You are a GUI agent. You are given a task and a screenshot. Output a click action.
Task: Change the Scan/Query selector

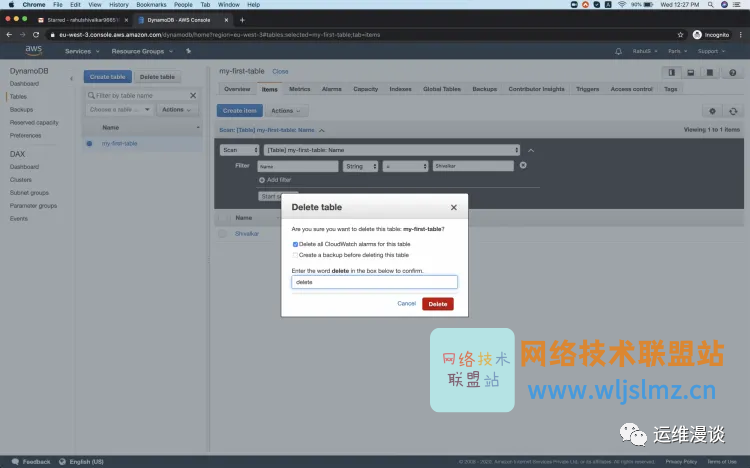coord(240,150)
